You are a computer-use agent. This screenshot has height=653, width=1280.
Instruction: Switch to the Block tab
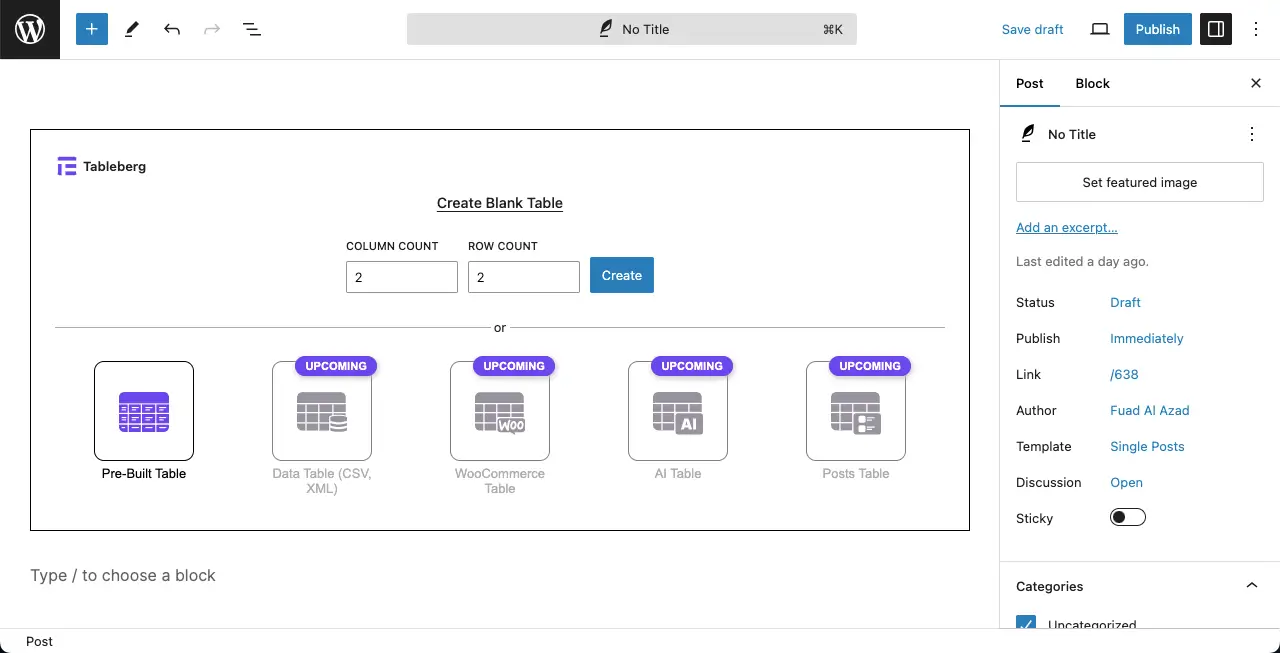point(1093,83)
